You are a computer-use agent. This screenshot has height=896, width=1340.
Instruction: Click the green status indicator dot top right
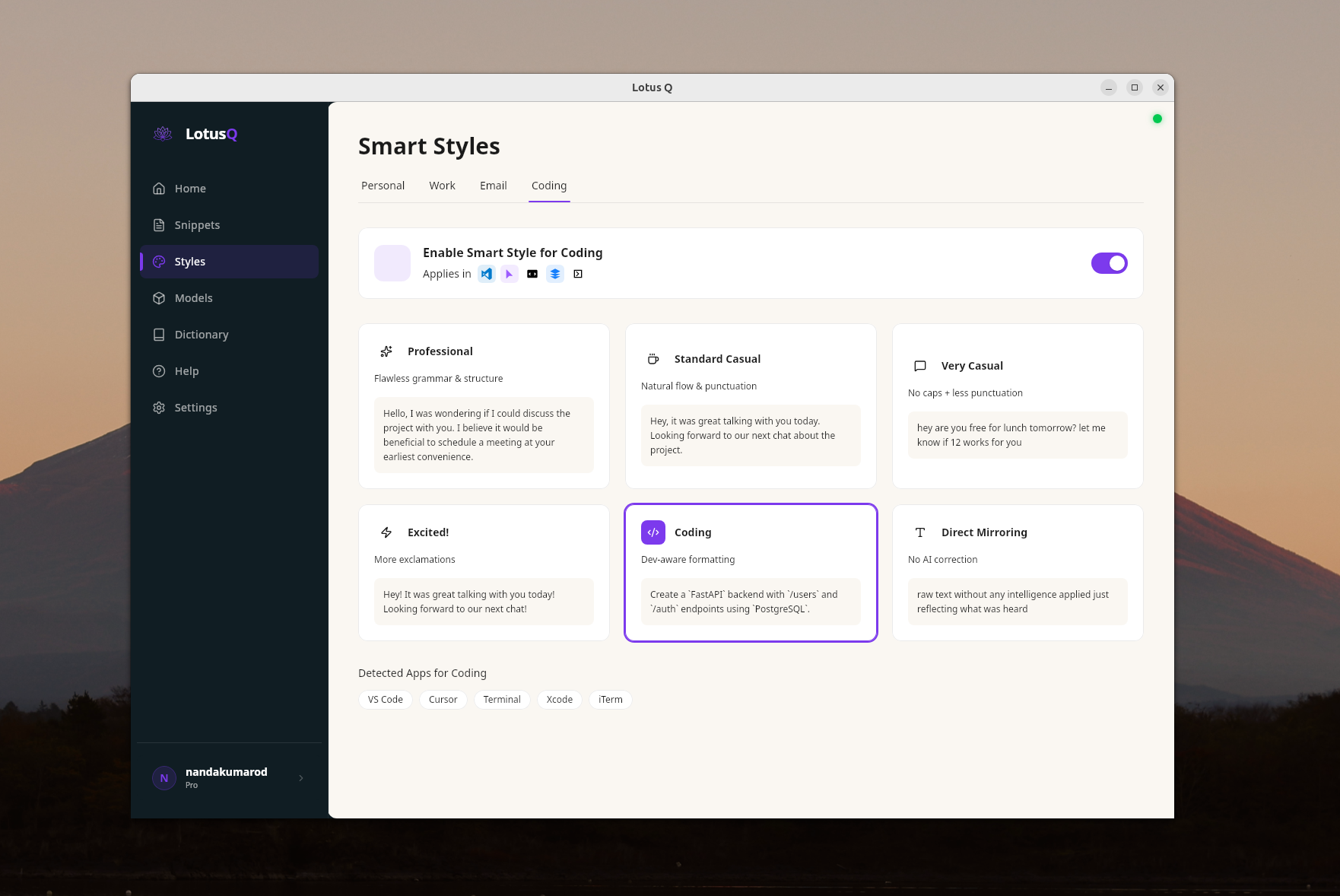coord(1157,119)
